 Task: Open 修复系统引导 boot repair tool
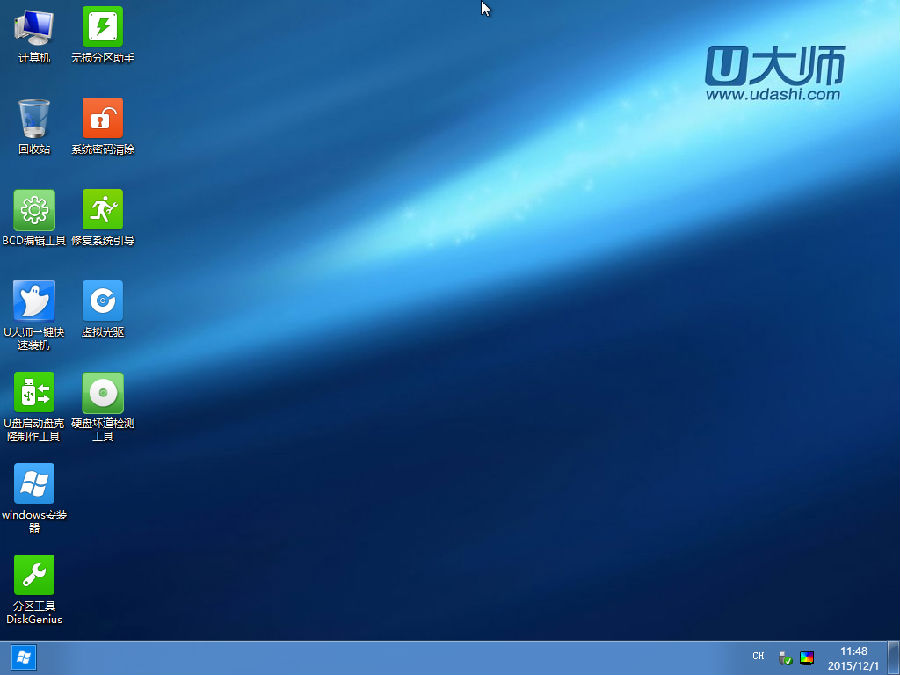[103, 210]
